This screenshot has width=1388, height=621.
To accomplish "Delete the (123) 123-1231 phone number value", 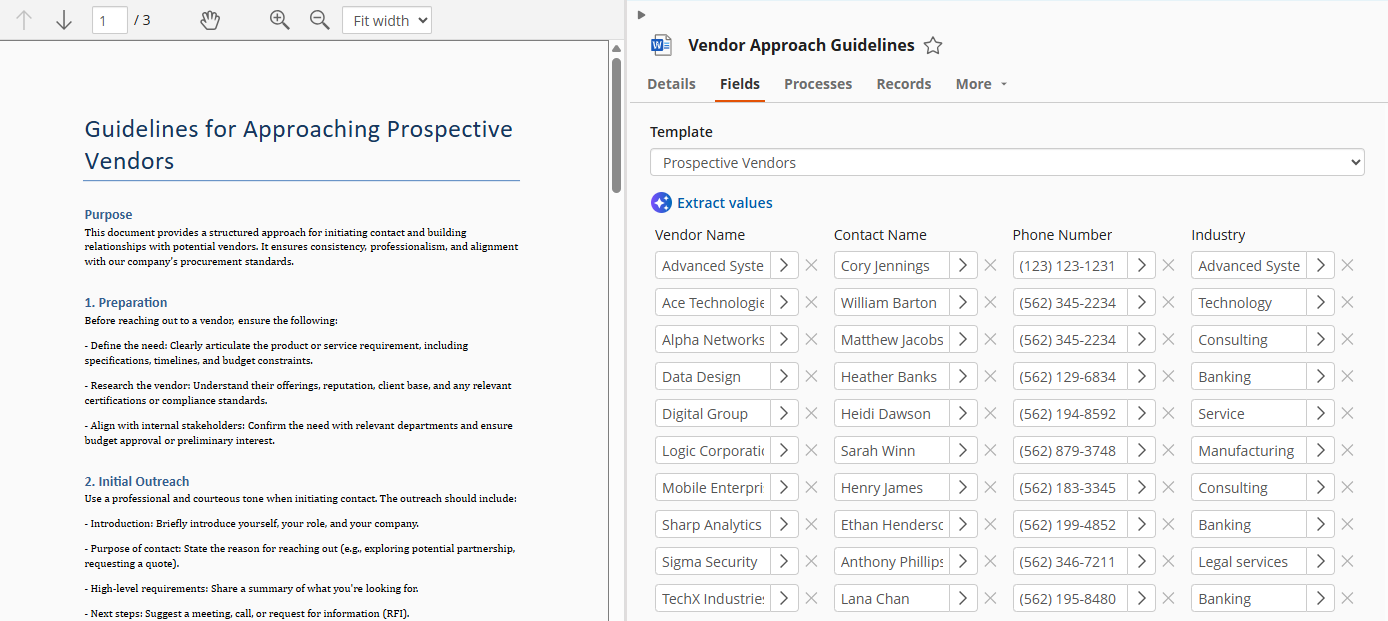I will click(x=1168, y=265).
